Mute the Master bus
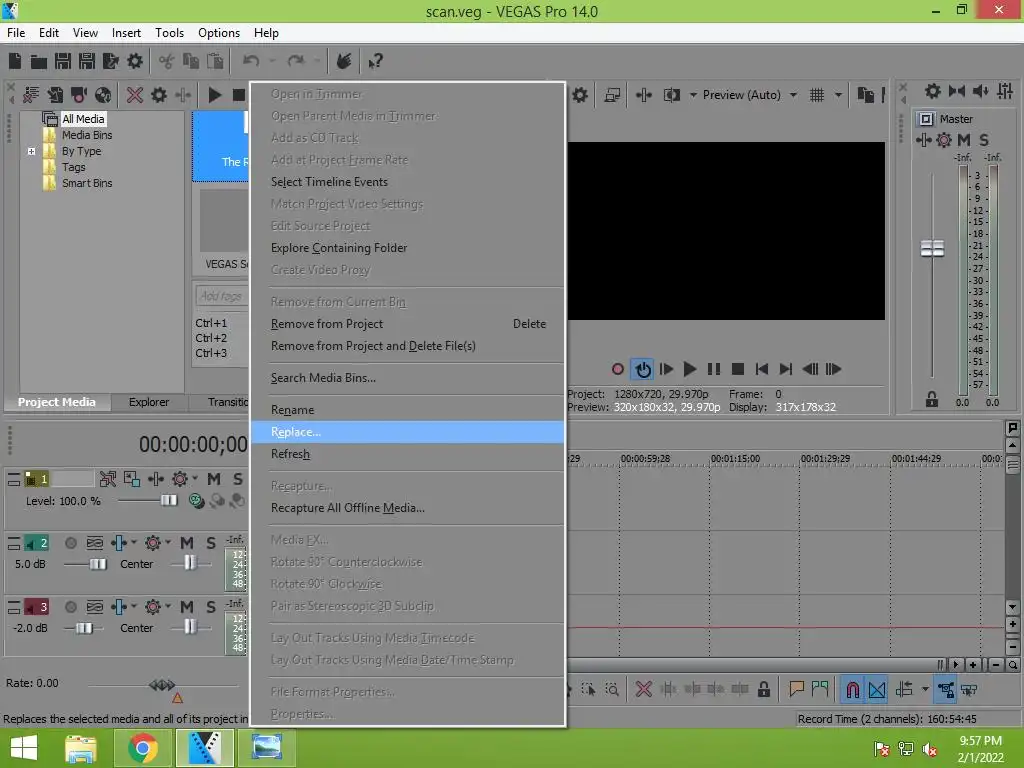 pos(964,140)
